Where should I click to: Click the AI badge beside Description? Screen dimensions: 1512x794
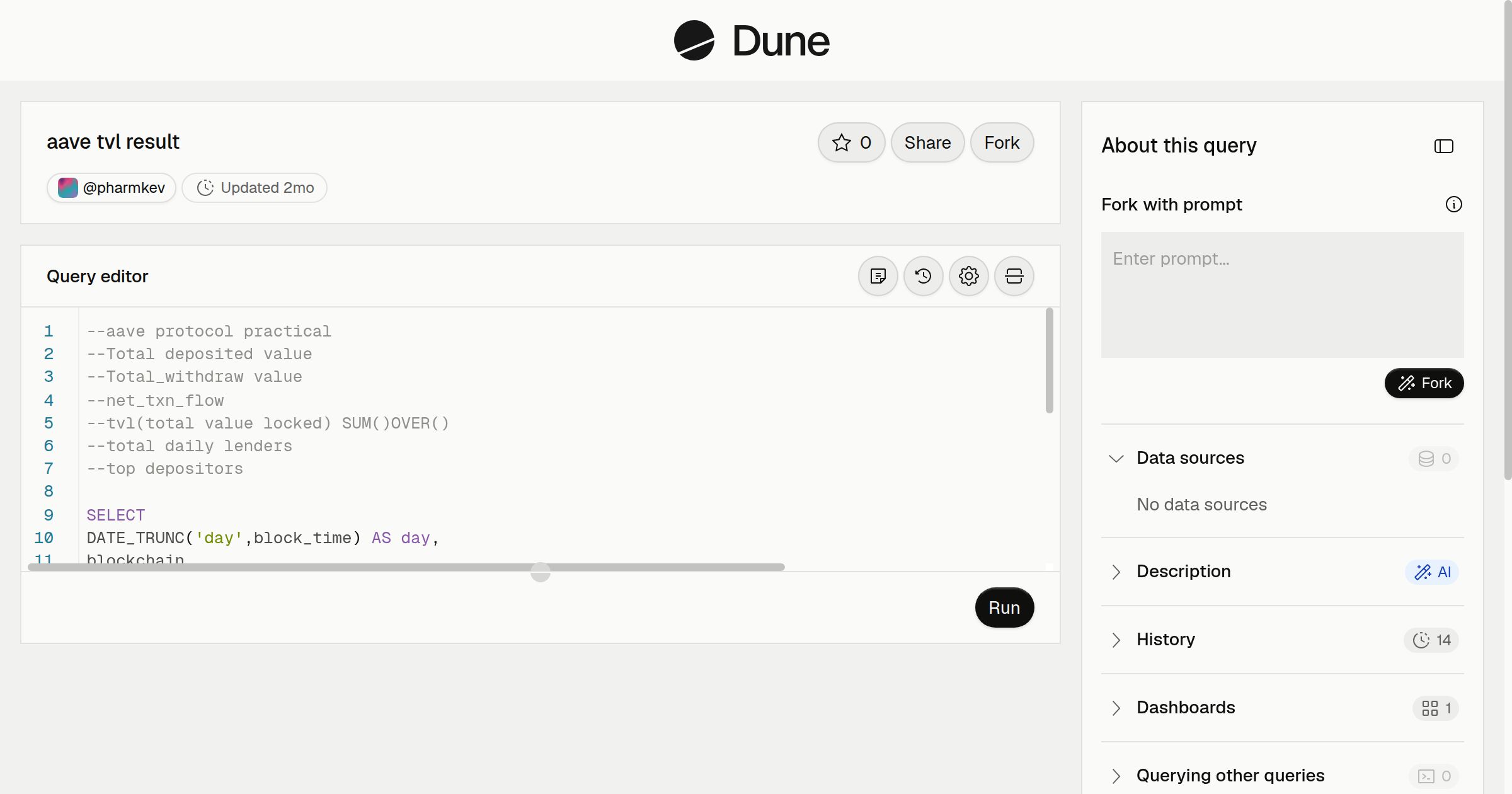[x=1432, y=572]
